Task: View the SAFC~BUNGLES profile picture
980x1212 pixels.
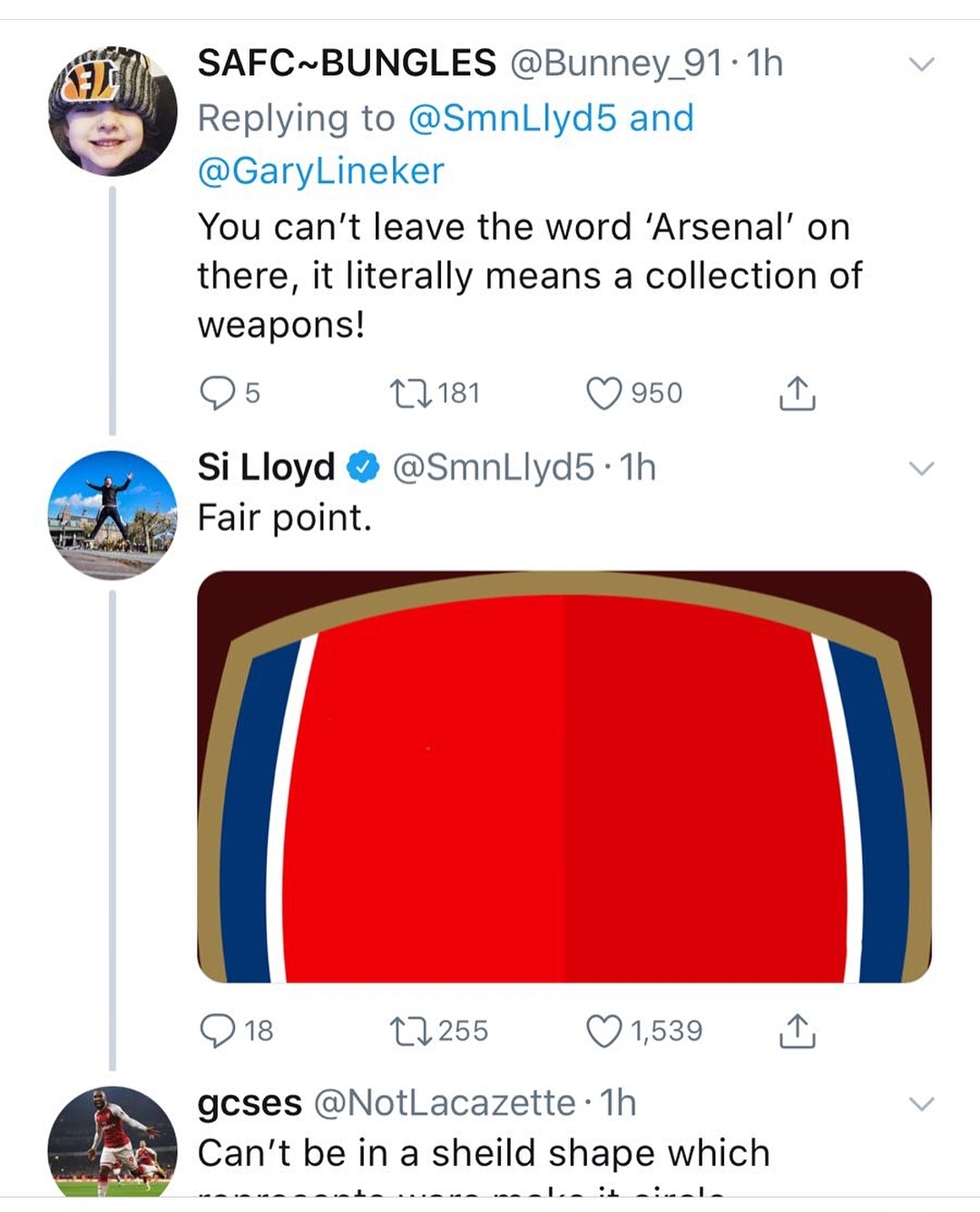Action: point(113,111)
